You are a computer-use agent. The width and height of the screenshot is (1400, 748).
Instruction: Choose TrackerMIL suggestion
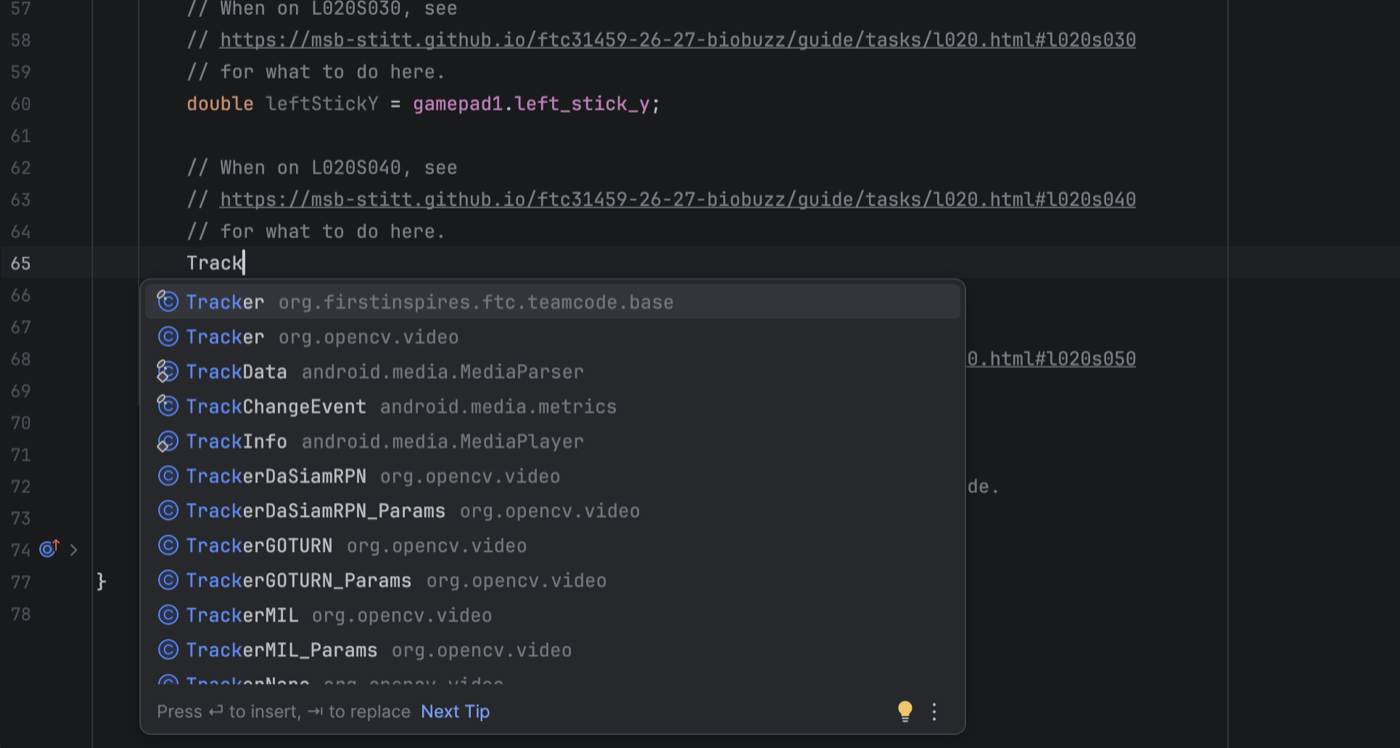[x=553, y=615]
